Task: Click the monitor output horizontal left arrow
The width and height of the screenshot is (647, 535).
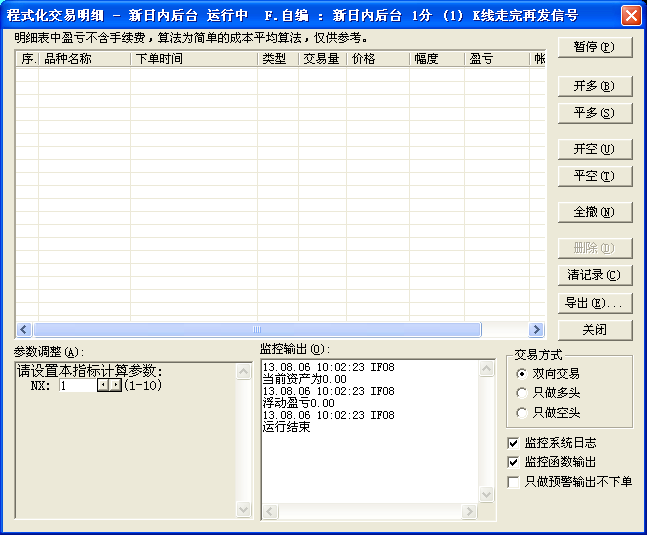Action: coord(270,511)
